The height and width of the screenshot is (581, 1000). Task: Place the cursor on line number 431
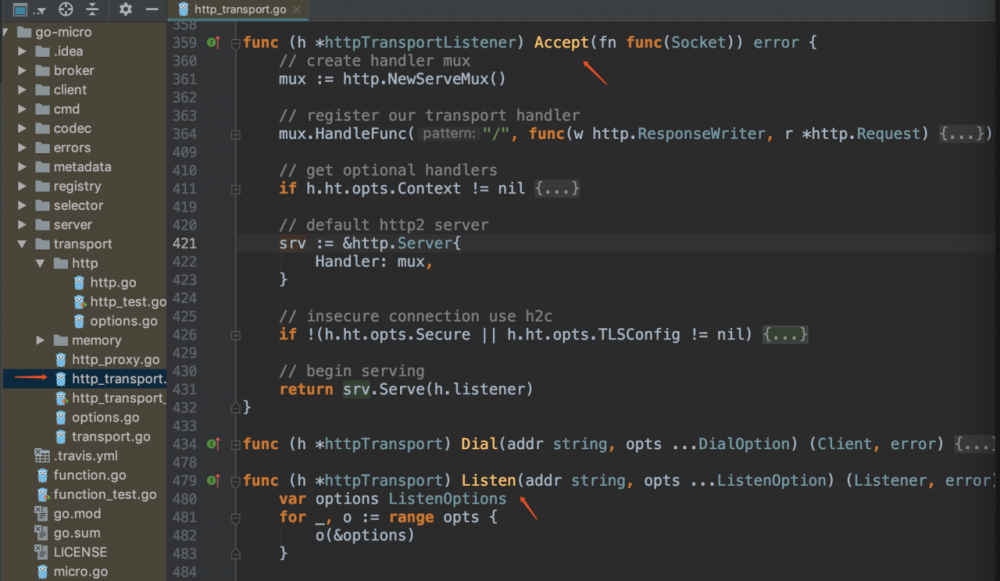[x=185, y=388]
